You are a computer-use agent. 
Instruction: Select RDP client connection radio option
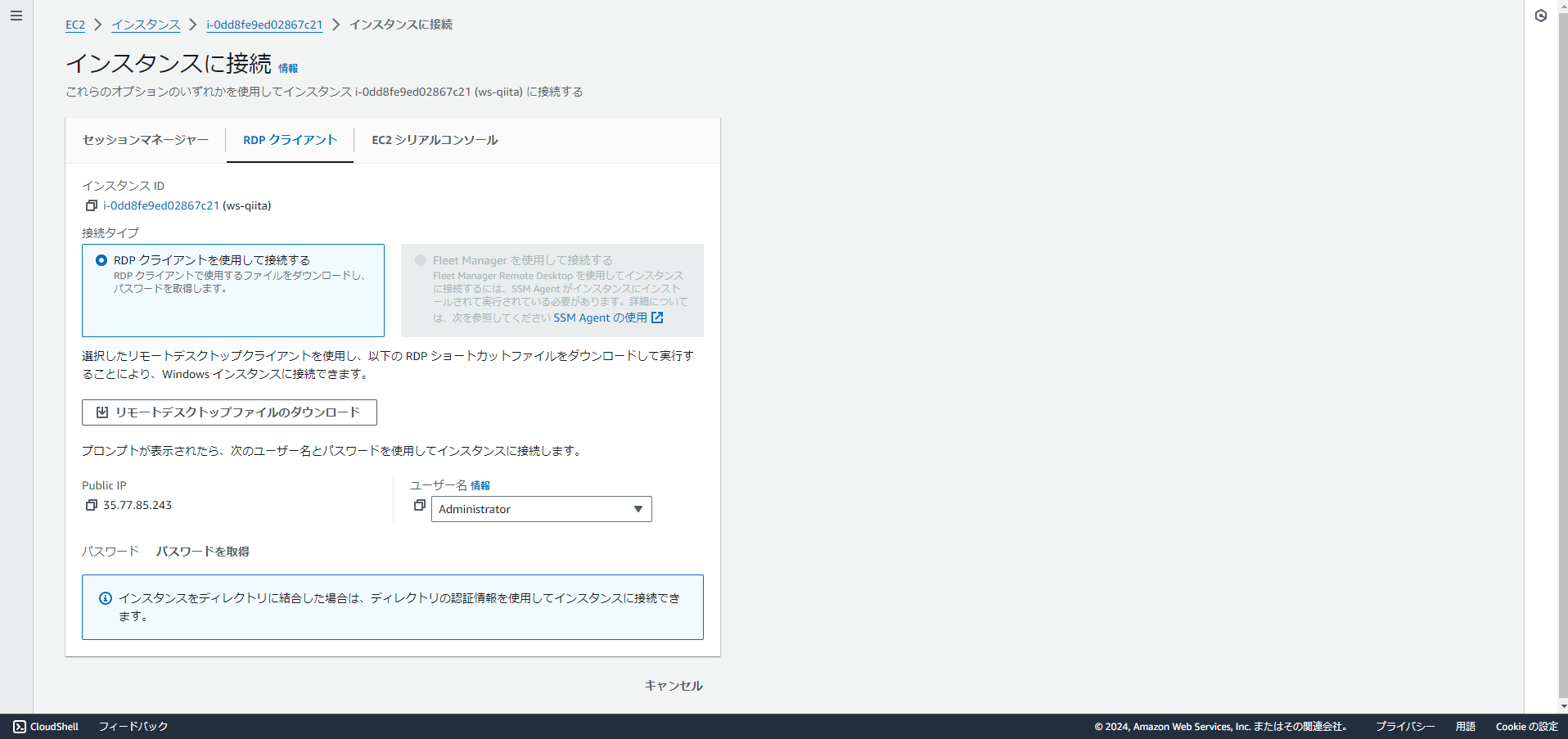[x=101, y=260]
